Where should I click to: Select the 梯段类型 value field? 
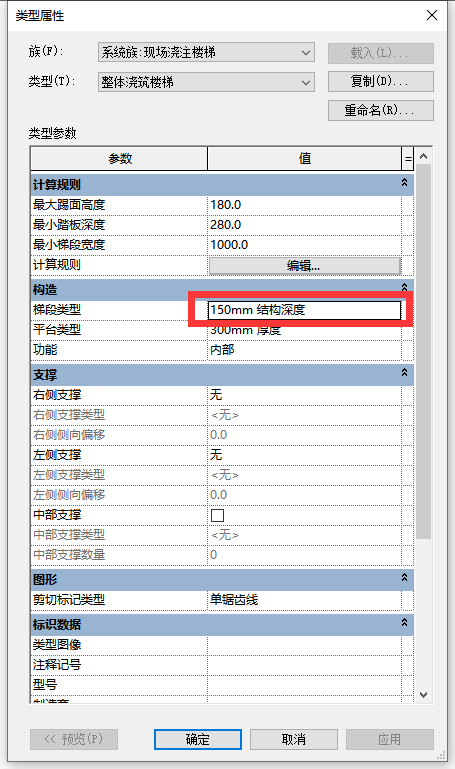[x=304, y=310]
